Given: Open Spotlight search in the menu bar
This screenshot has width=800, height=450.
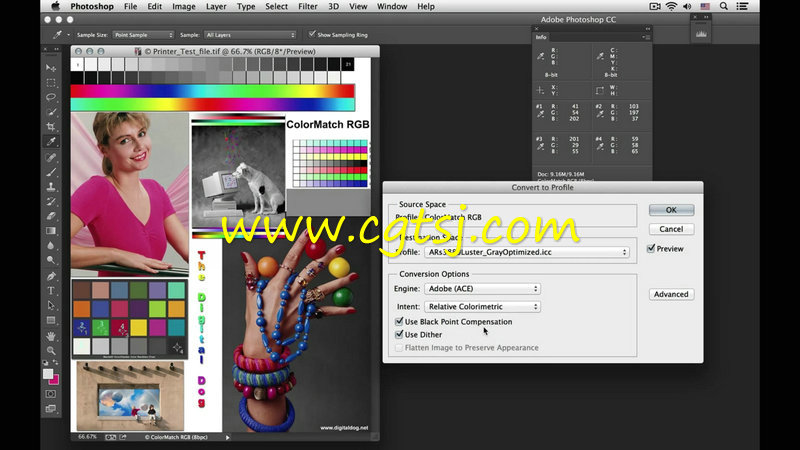Looking at the screenshot, I should click(723, 6).
